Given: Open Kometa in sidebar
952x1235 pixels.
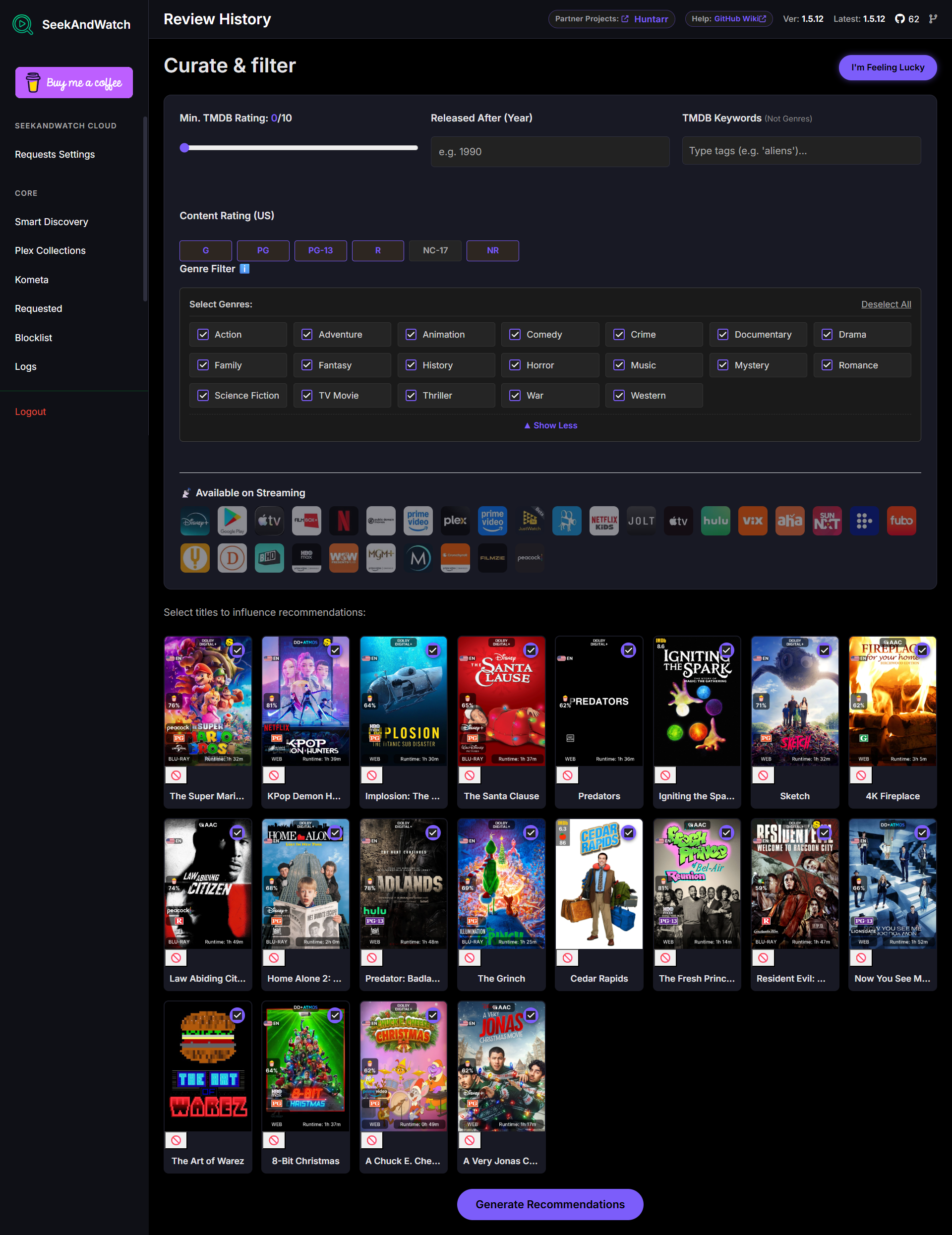Looking at the screenshot, I should tap(32, 280).
